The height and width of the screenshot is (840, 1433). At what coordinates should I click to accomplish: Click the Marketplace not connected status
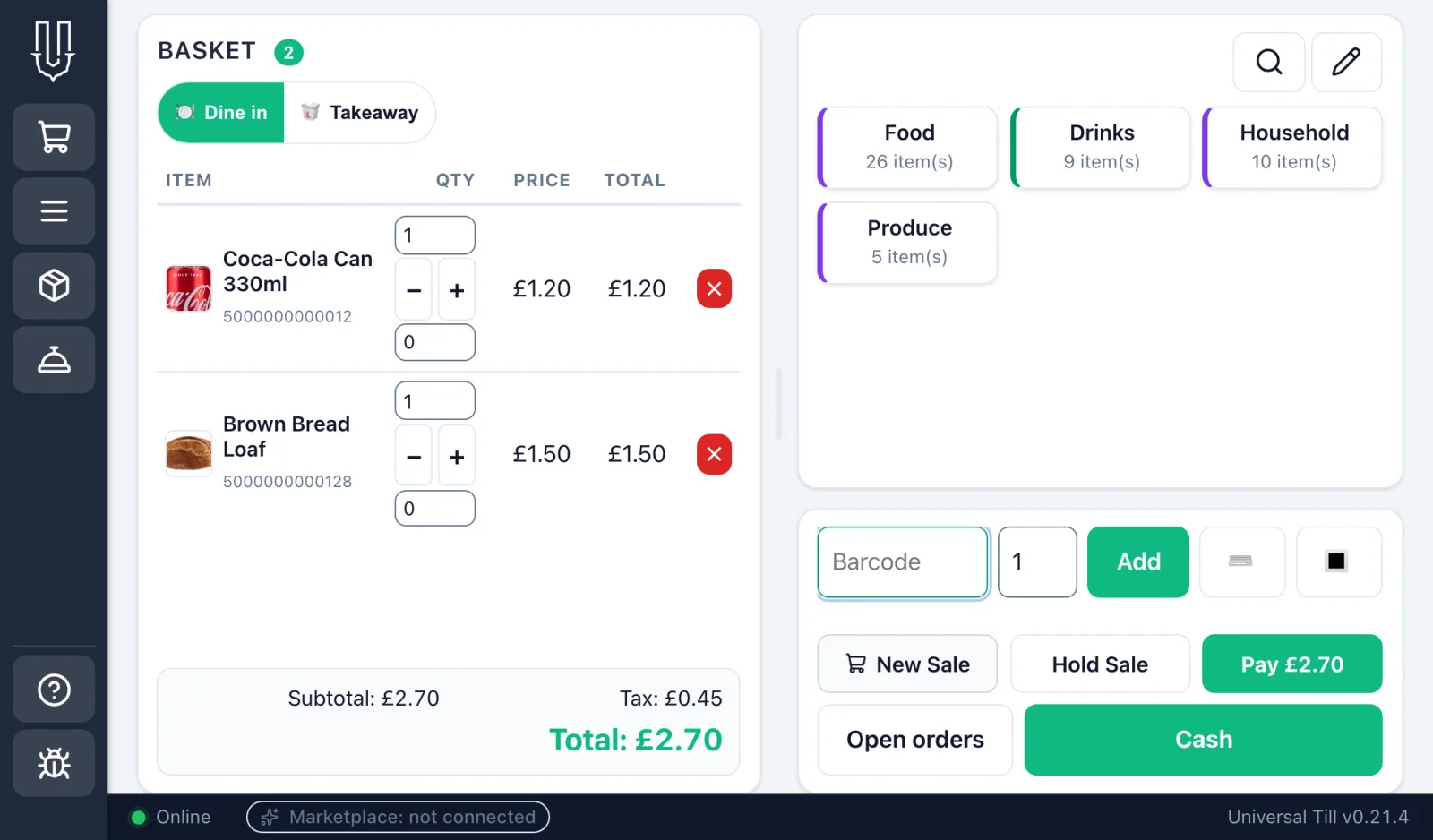tap(398, 817)
